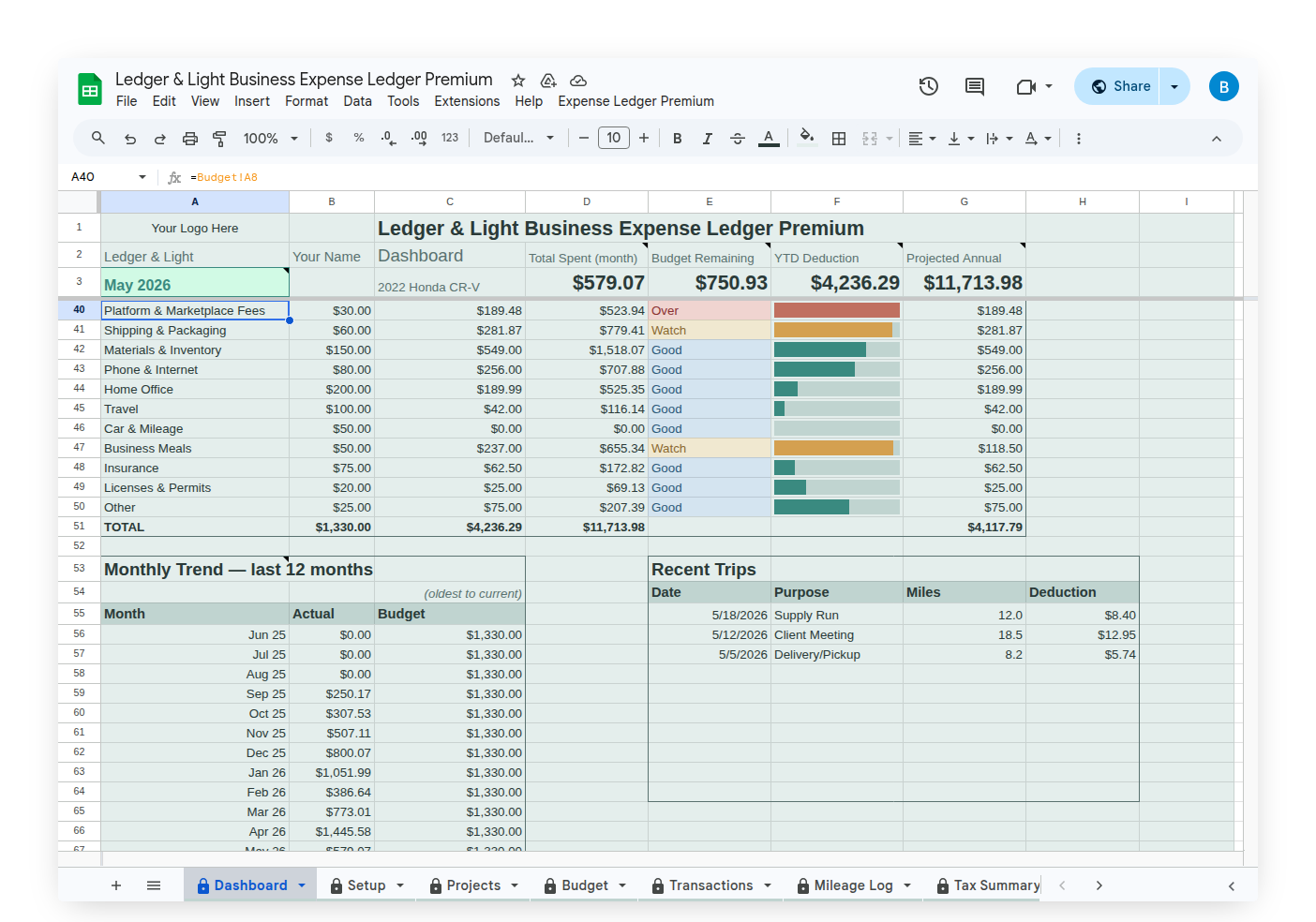Open version history clock icon
The width and height of the screenshot is (1316, 922).
tap(929, 86)
